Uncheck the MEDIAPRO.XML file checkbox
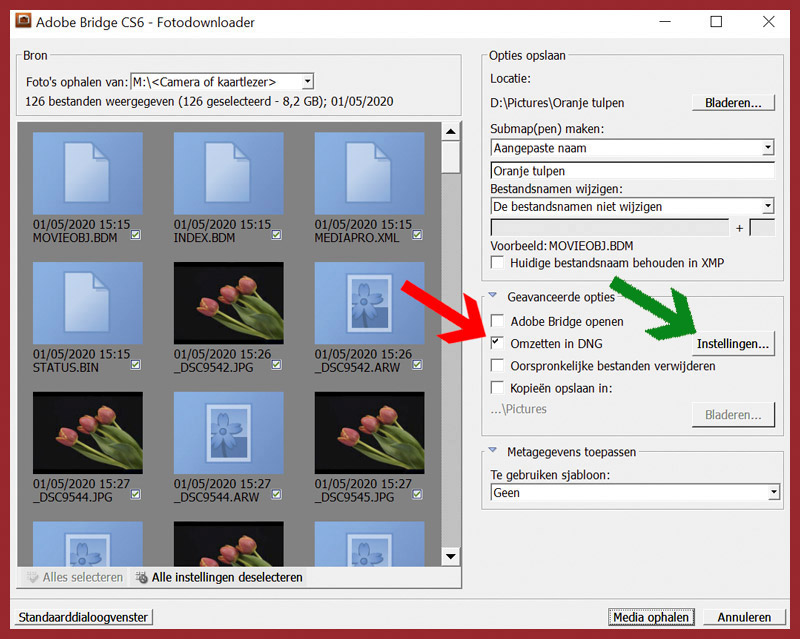This screenshot has height=639, width=800. pyautogui.click(x=417, y=235)
